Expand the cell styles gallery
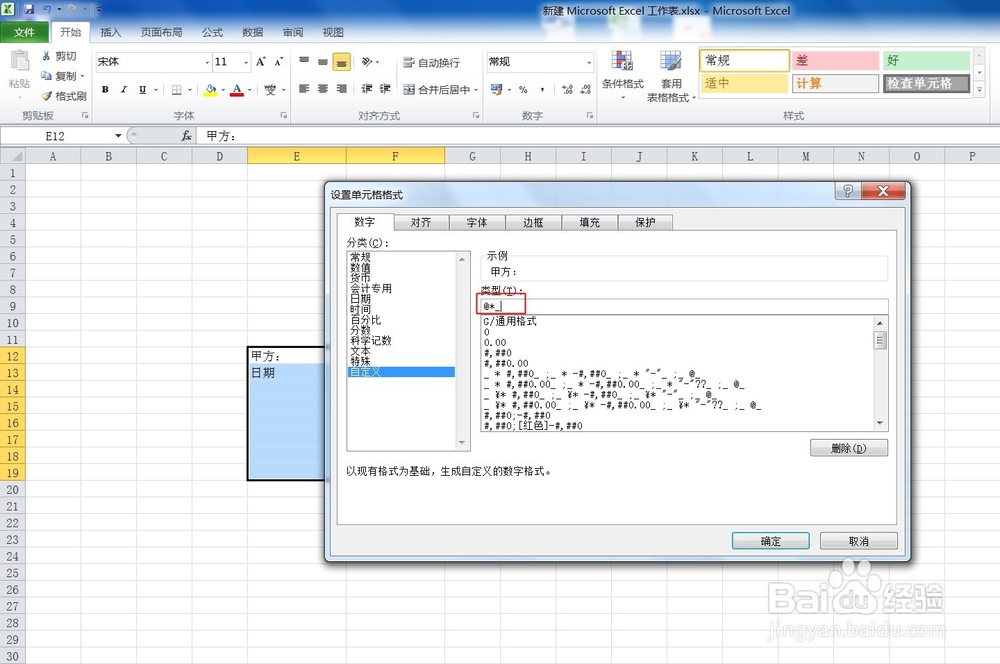Screen dimensions: 1000x664 [980, 90]
